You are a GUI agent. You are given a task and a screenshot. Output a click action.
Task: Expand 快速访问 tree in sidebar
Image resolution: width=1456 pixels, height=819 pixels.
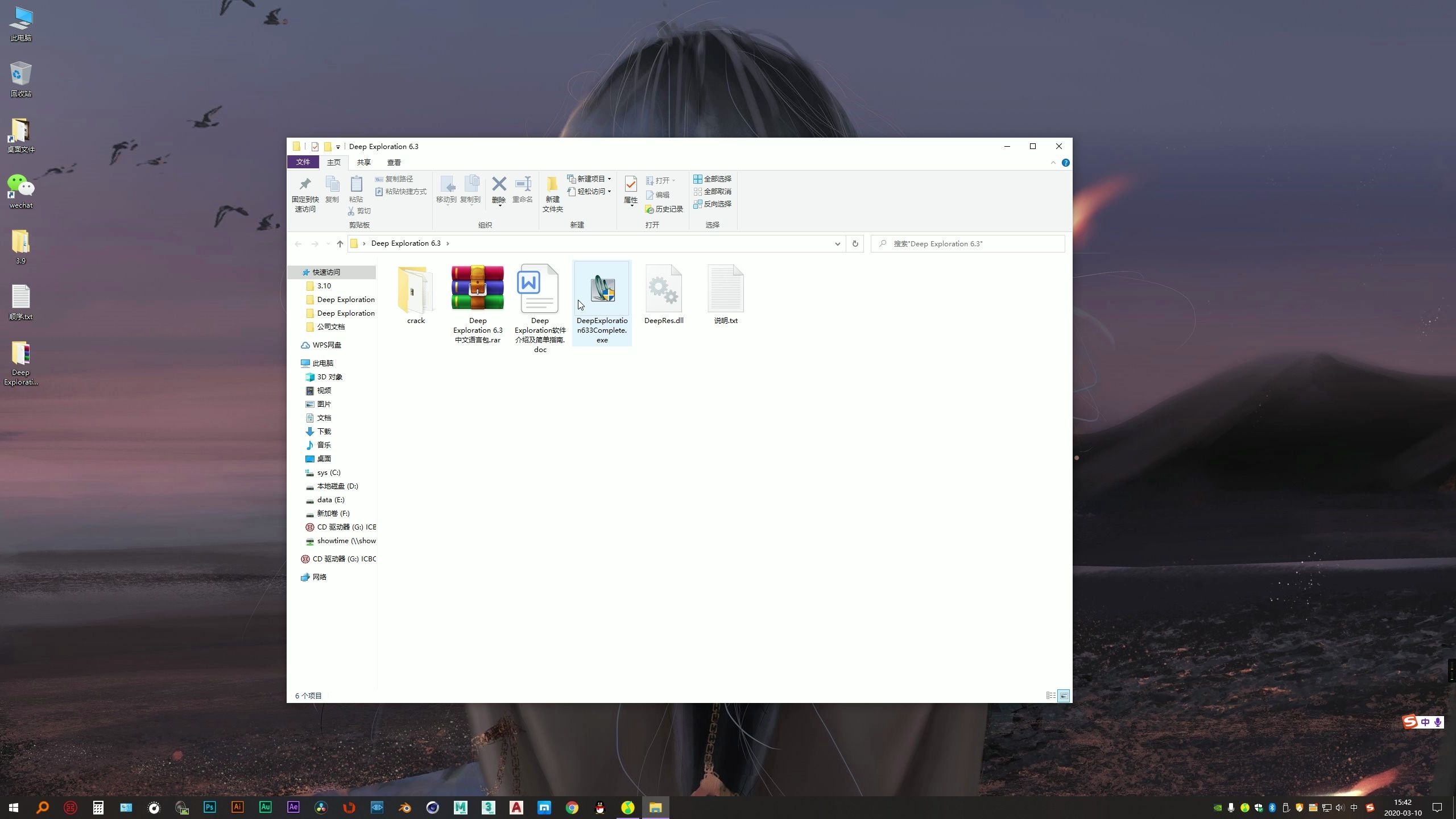click(x=296, y=272)
